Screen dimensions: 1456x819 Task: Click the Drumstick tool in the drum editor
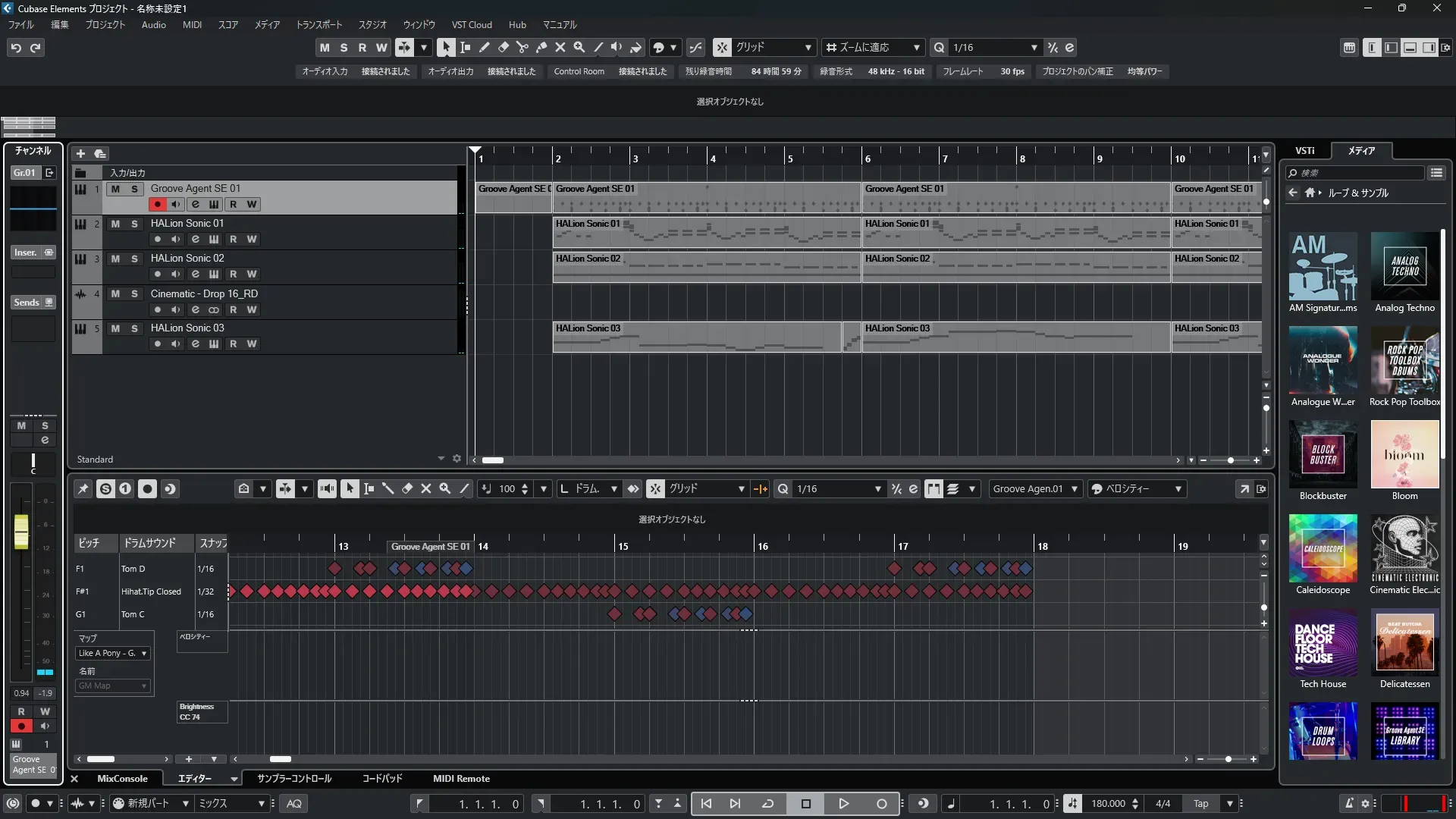click(x=388, y=489)
